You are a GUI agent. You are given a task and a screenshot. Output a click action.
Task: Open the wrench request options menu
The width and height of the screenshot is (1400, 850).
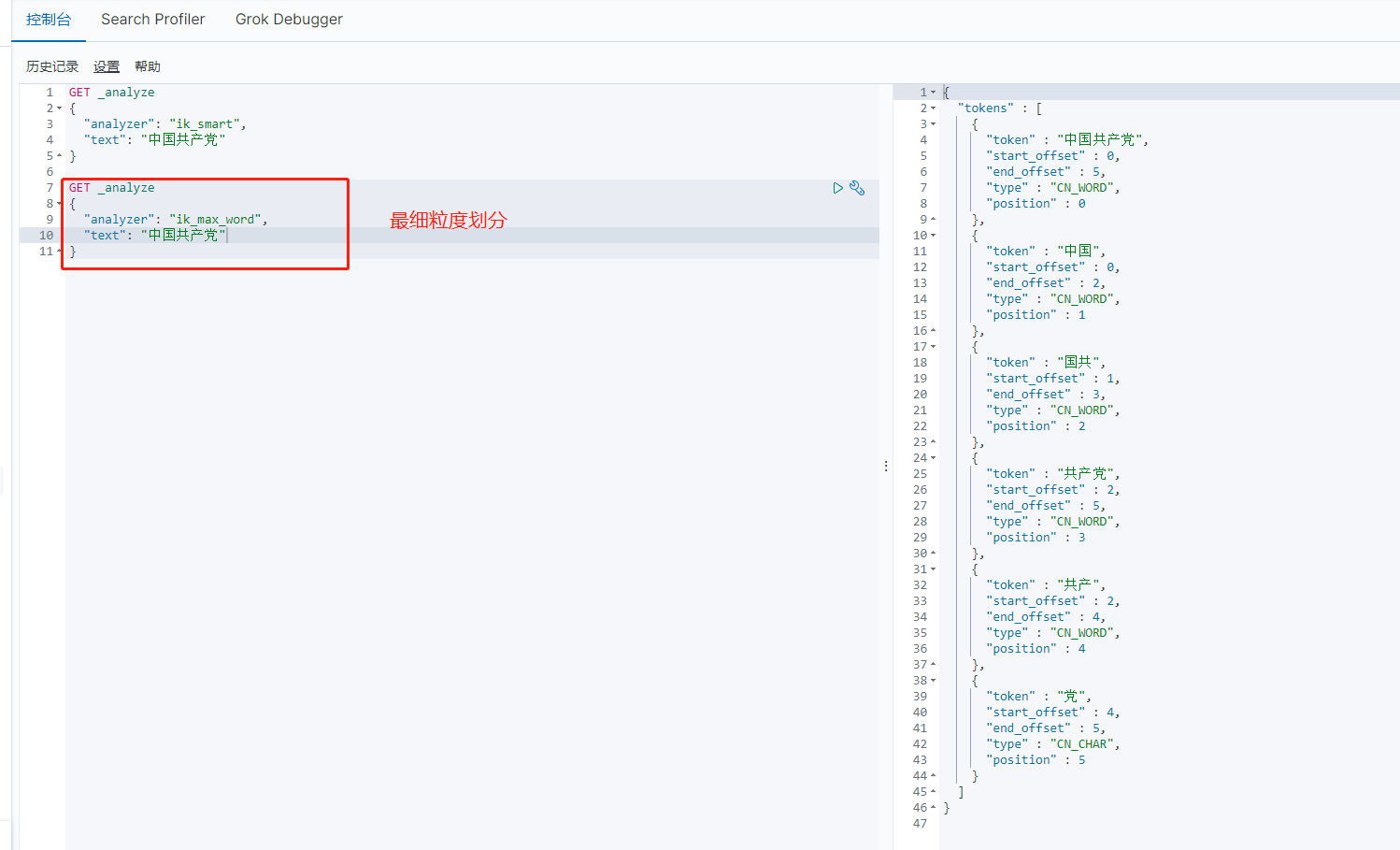tap(857, 188)
